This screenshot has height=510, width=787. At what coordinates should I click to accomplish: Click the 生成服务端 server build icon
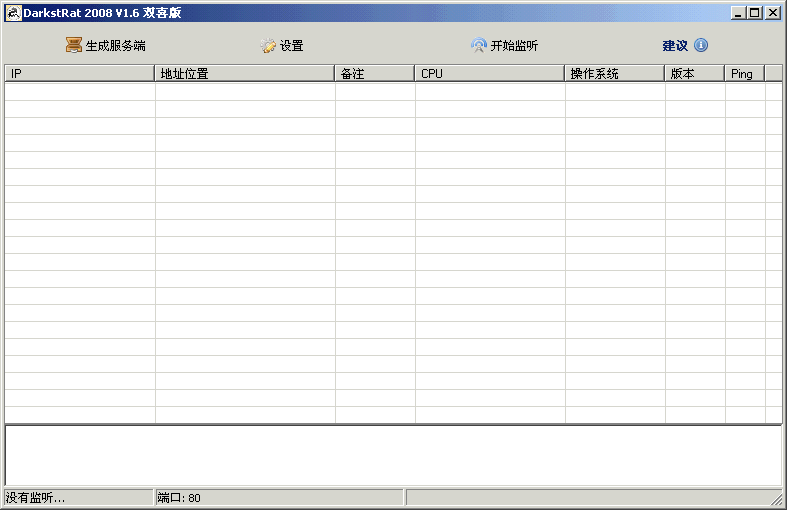coord(74,46)
